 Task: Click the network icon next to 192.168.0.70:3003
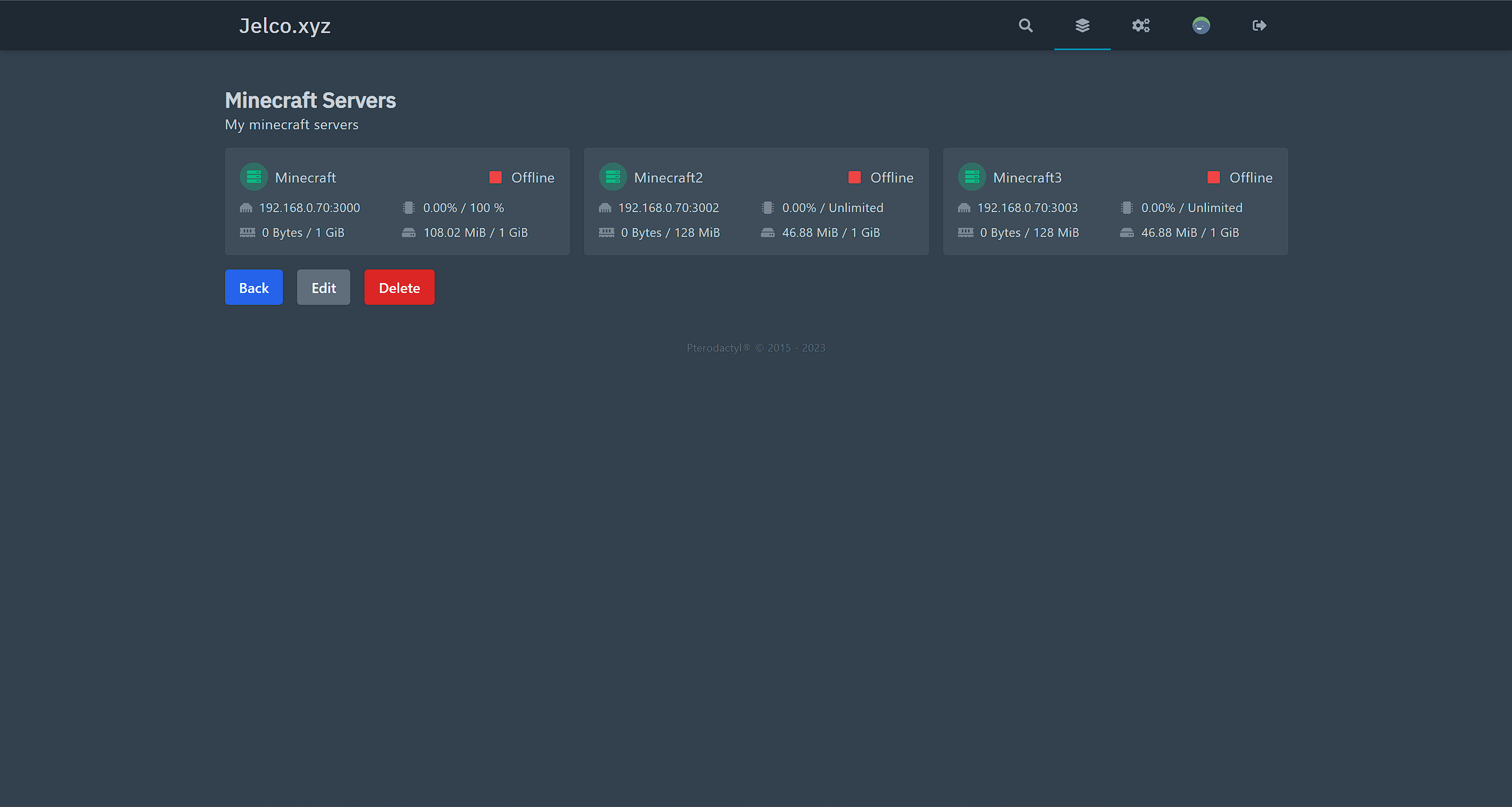point(964,208)
